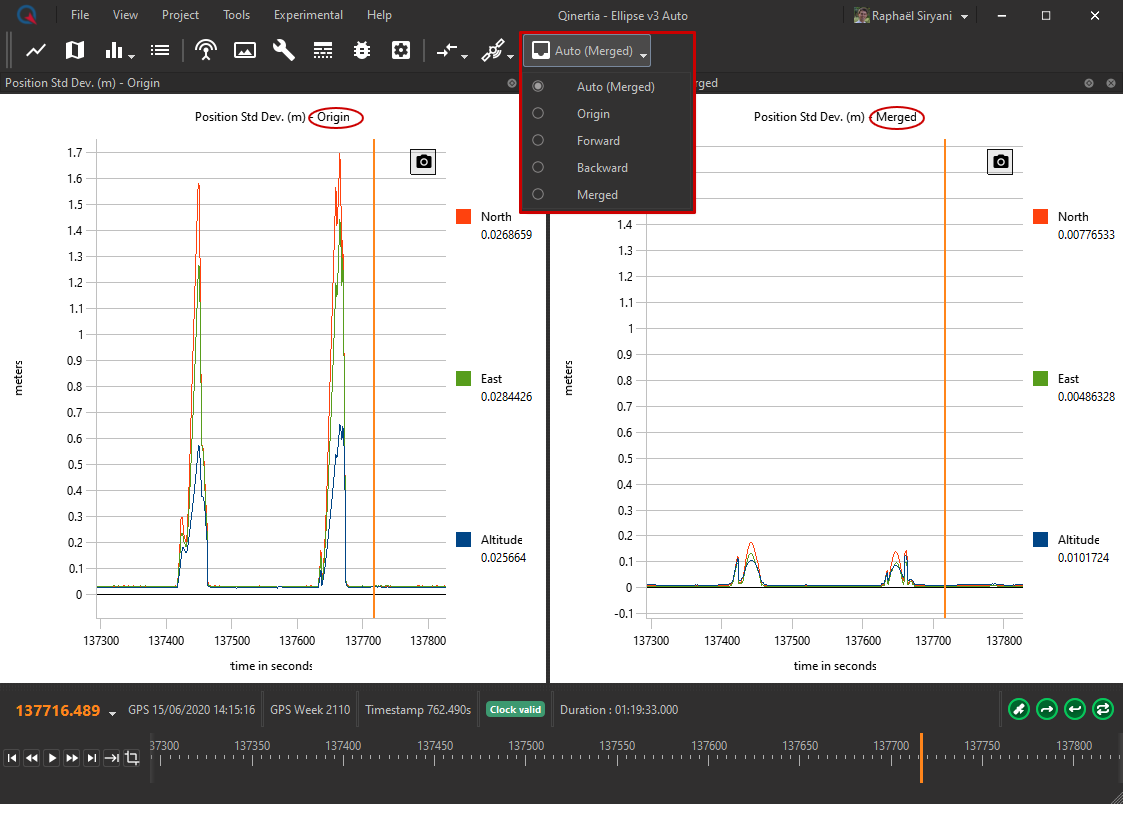Open the bar chart dropdown arrow

(x=132, y=55)
